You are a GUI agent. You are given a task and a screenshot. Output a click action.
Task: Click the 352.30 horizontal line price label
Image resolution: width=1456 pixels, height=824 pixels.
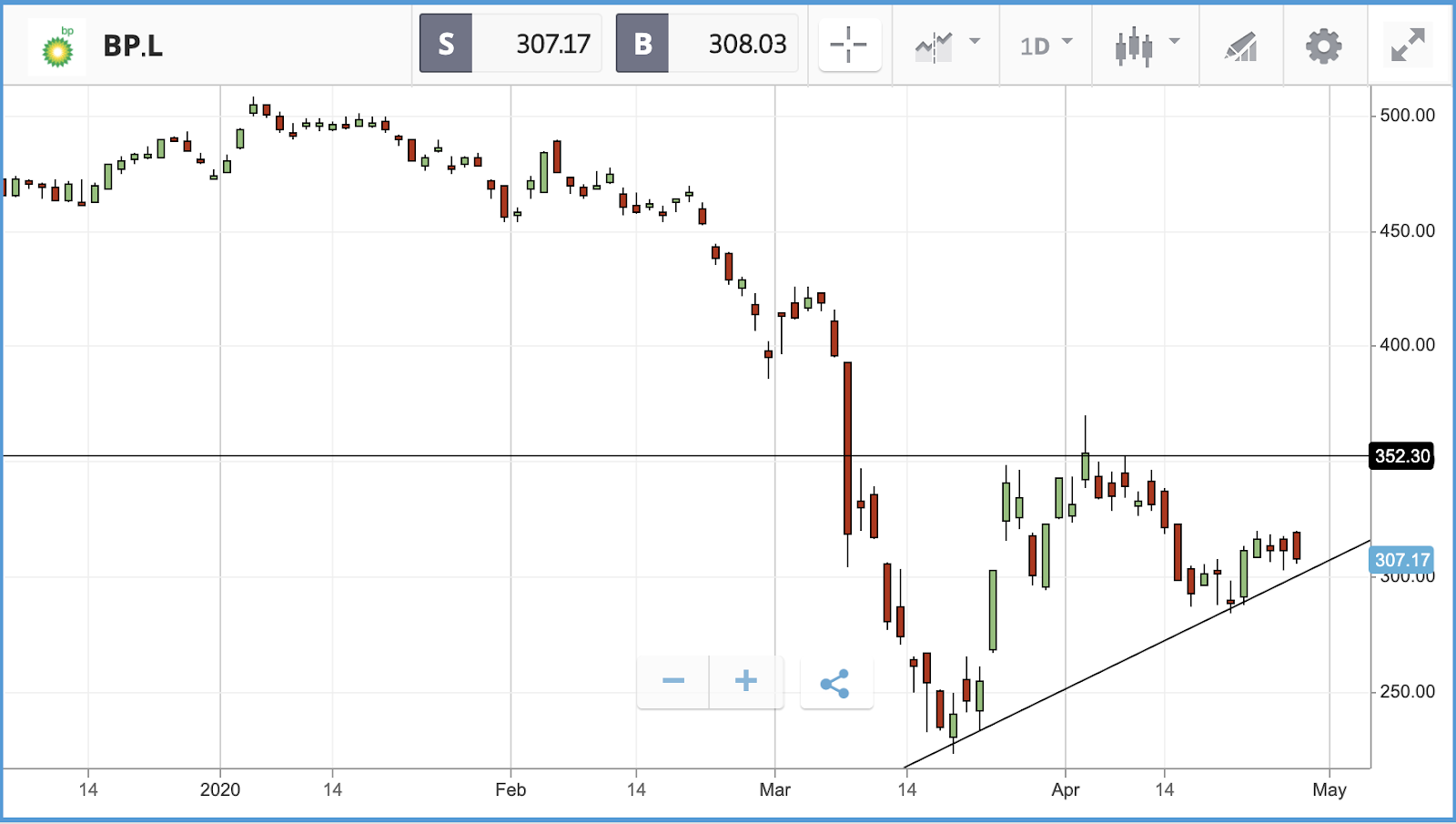tap(1401, 455)
